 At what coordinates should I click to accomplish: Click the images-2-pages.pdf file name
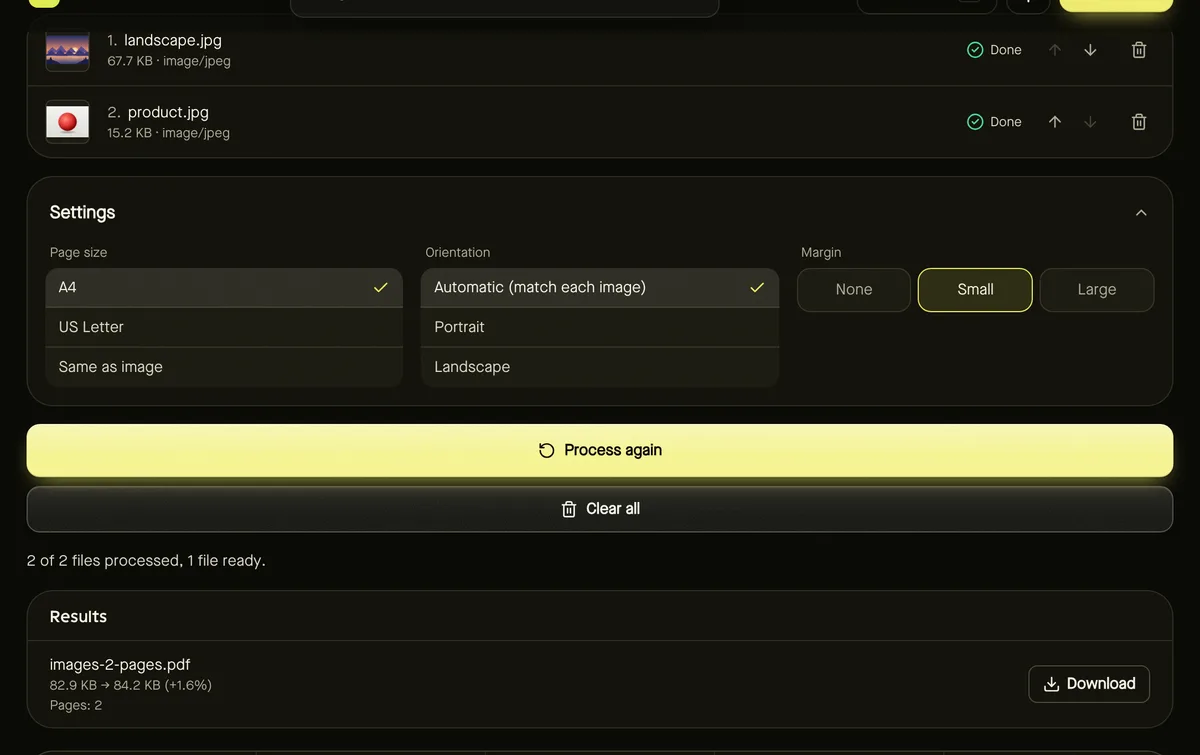(x=120, y=665)
